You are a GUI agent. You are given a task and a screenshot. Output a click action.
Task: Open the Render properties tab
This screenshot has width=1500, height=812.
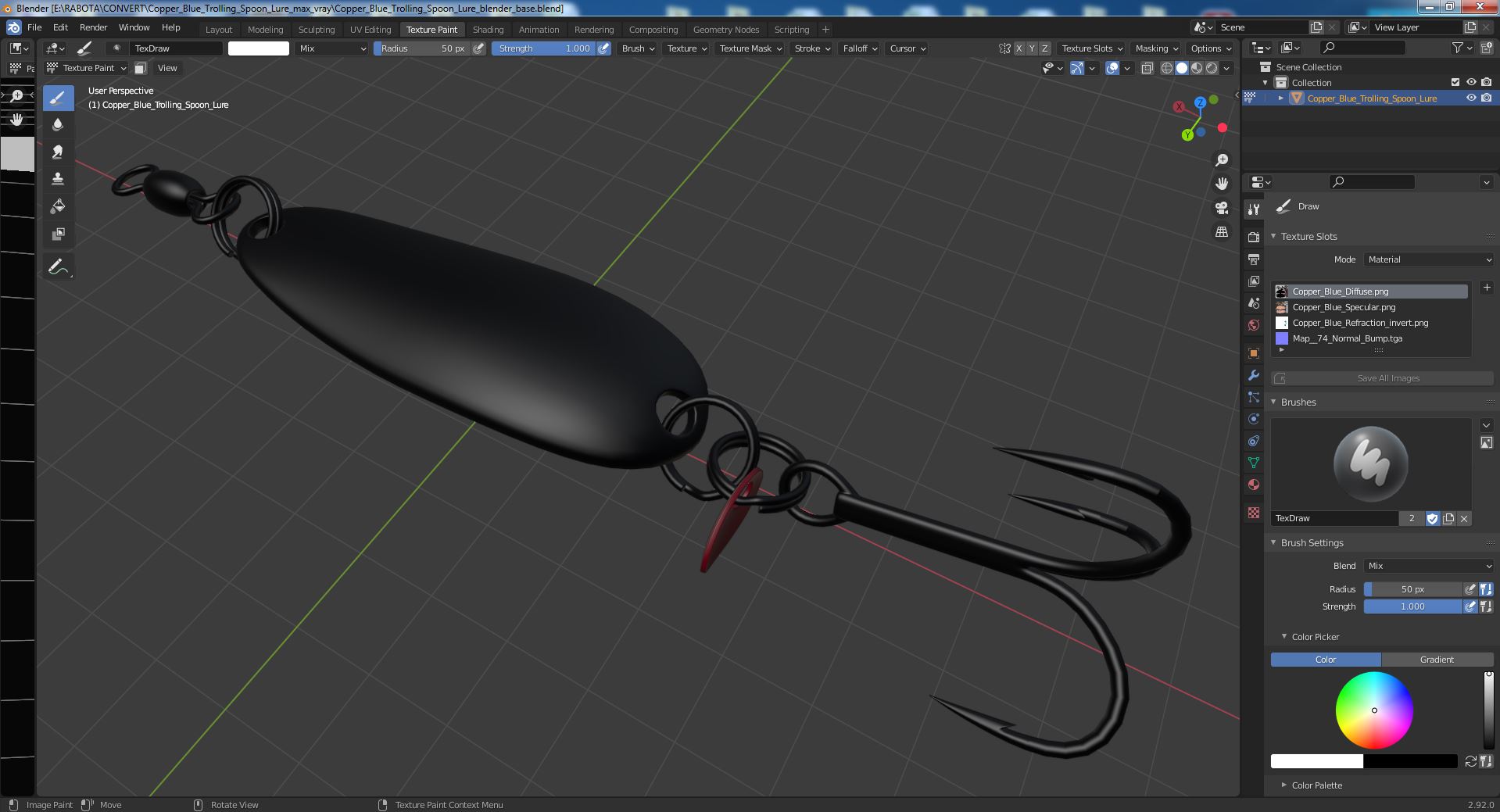(1254, 237)
